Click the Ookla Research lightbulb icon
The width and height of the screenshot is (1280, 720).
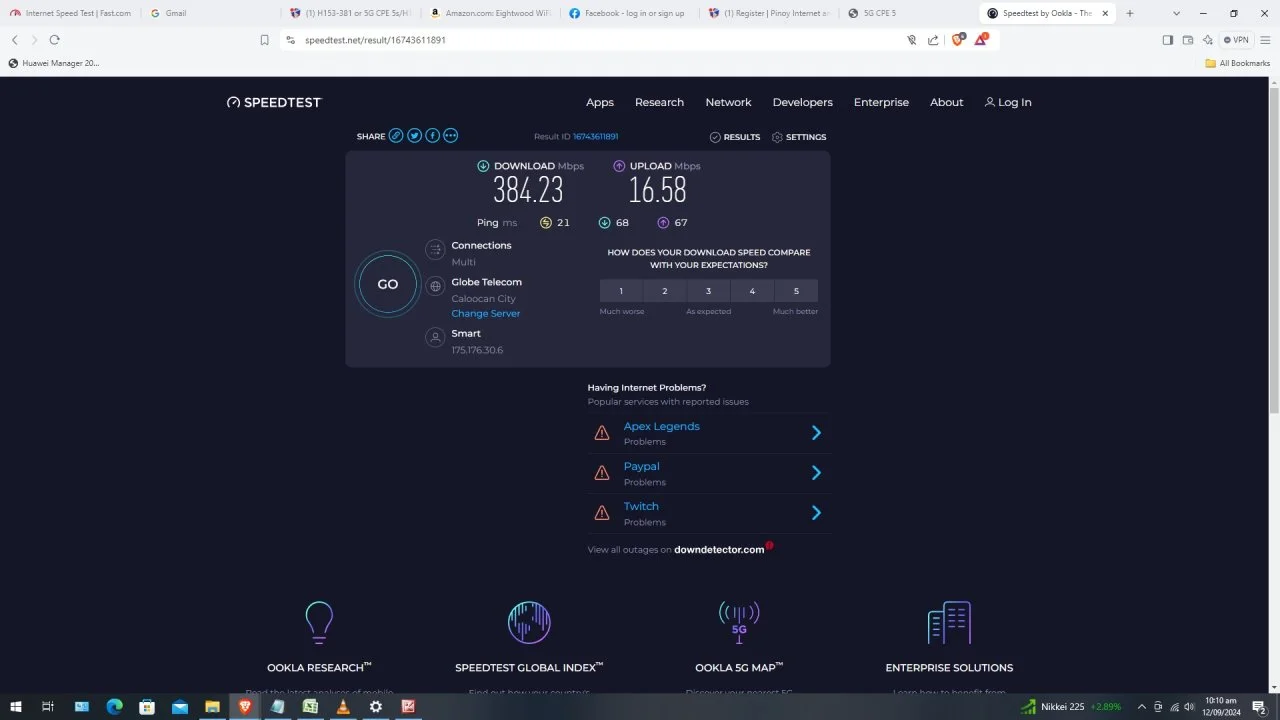coord(319,622)
